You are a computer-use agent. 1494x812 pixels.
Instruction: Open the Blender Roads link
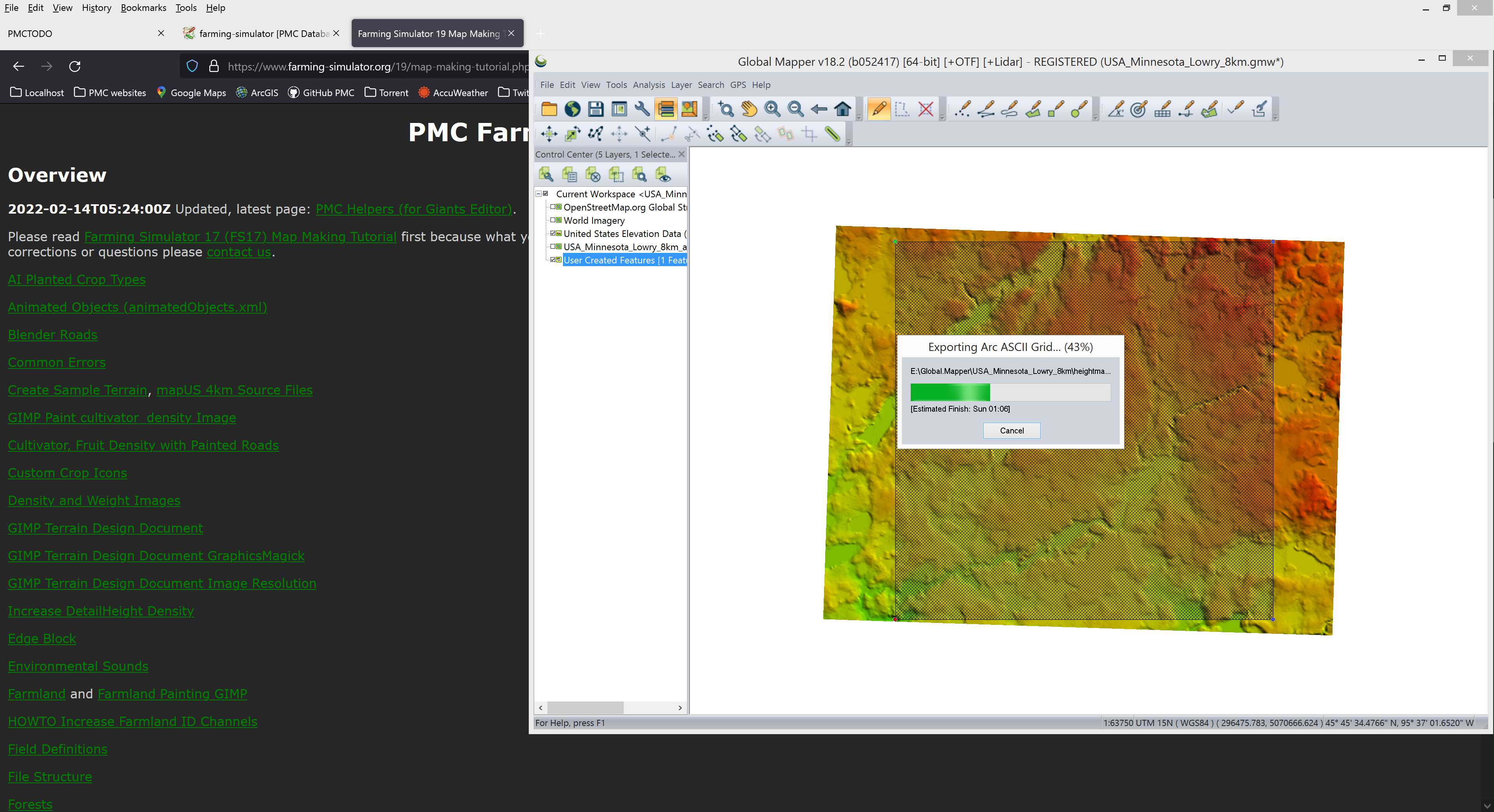tap(53, 335)
